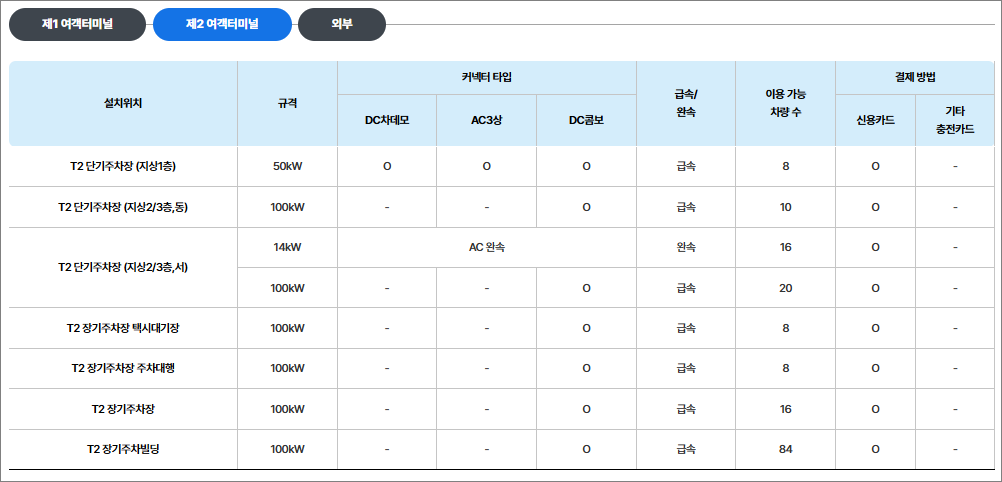Select the T2 단기주차장 (지상2/3층,동) row label
Screen dimensions: 1002x482
(123, 207)
